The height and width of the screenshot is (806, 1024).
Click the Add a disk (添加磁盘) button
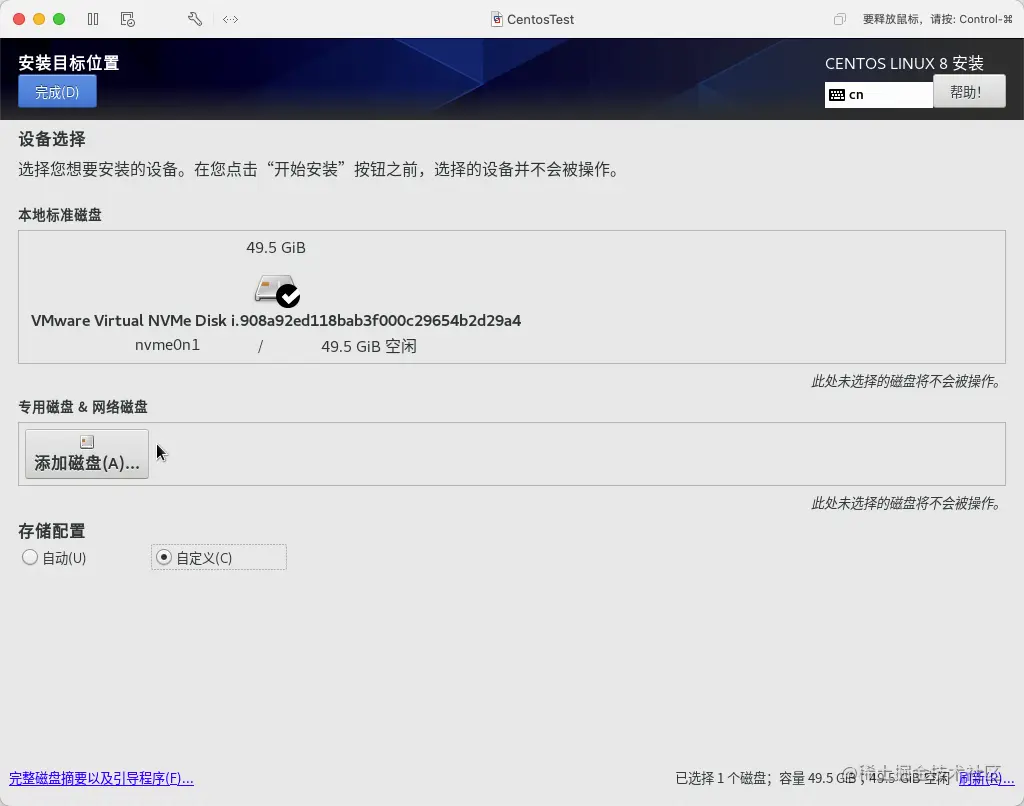point(87,454)
